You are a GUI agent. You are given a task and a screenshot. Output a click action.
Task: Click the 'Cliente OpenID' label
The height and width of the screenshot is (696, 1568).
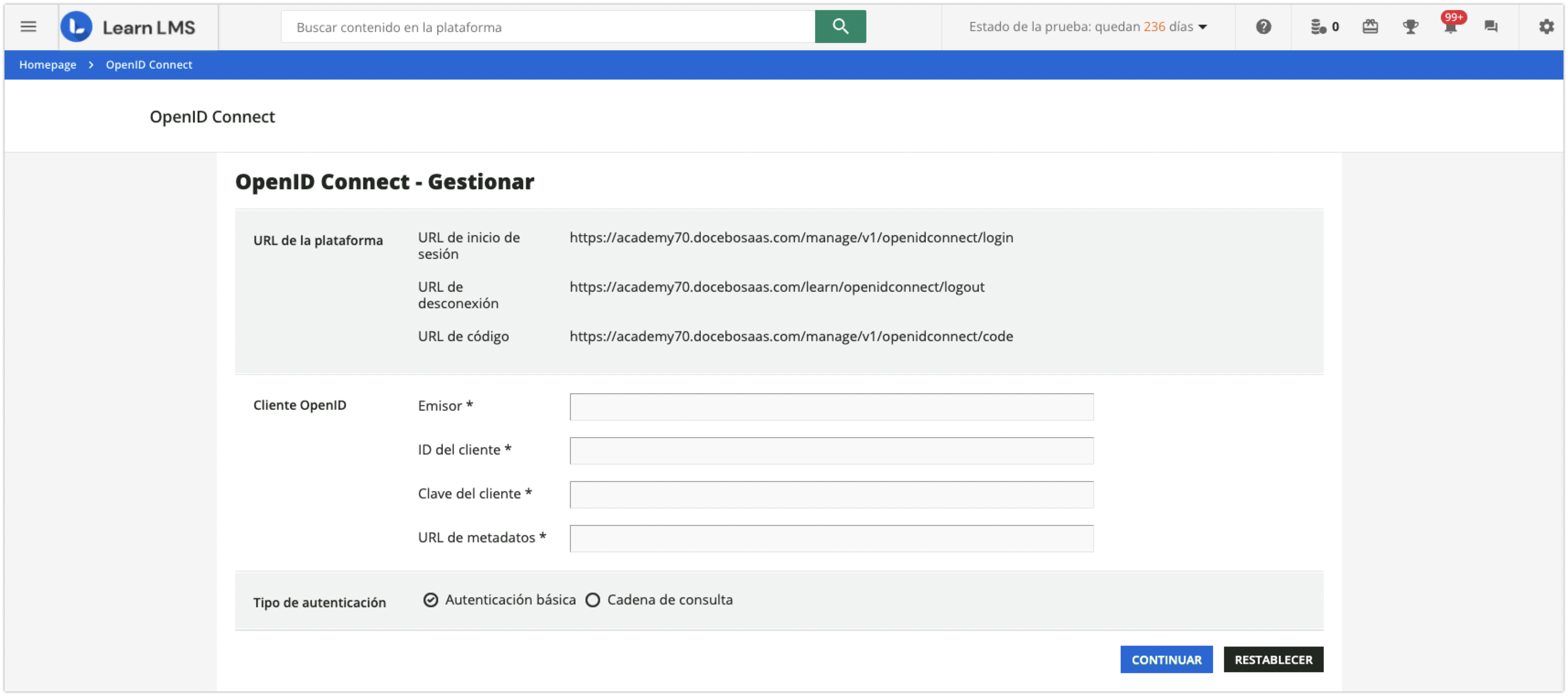pos(300,405)
